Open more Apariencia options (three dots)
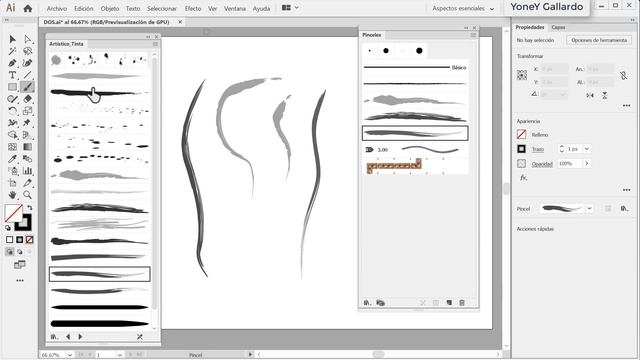This screenshot has width=640, height=360. (627, 190)
